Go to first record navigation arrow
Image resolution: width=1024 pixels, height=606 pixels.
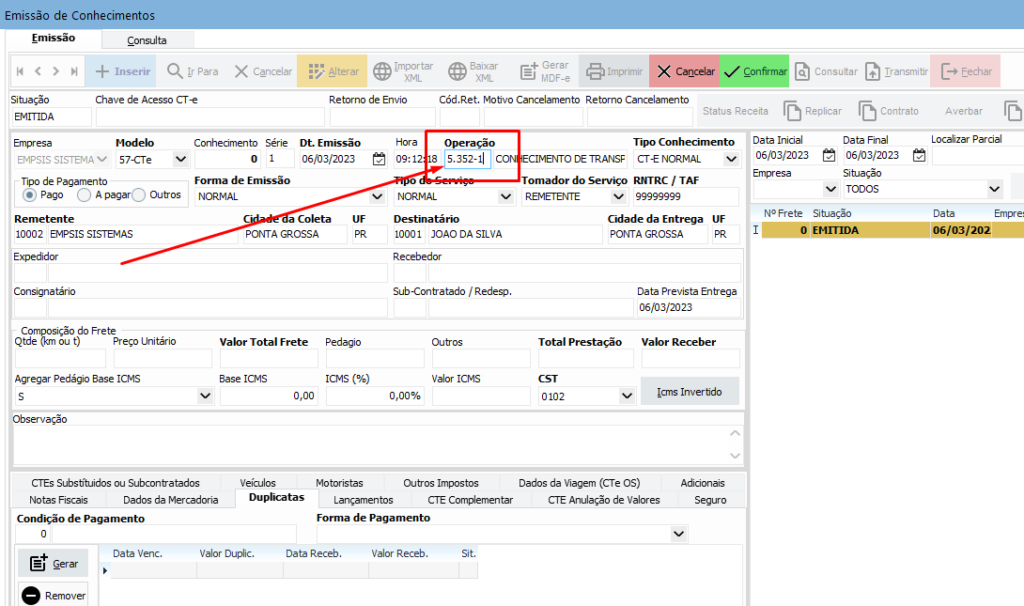pos(20,71)
